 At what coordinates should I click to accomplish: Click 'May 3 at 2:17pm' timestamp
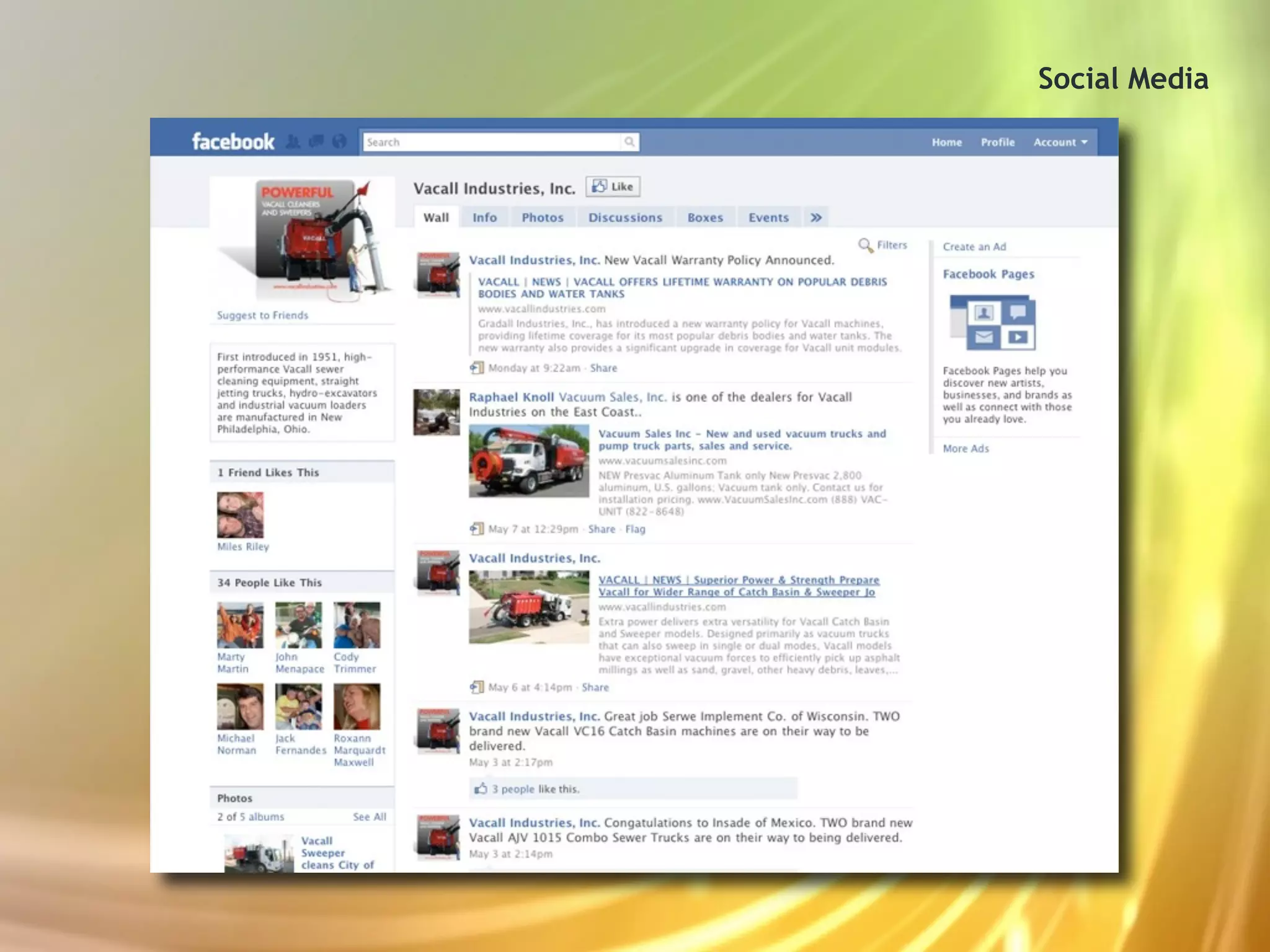coord(510,762)
